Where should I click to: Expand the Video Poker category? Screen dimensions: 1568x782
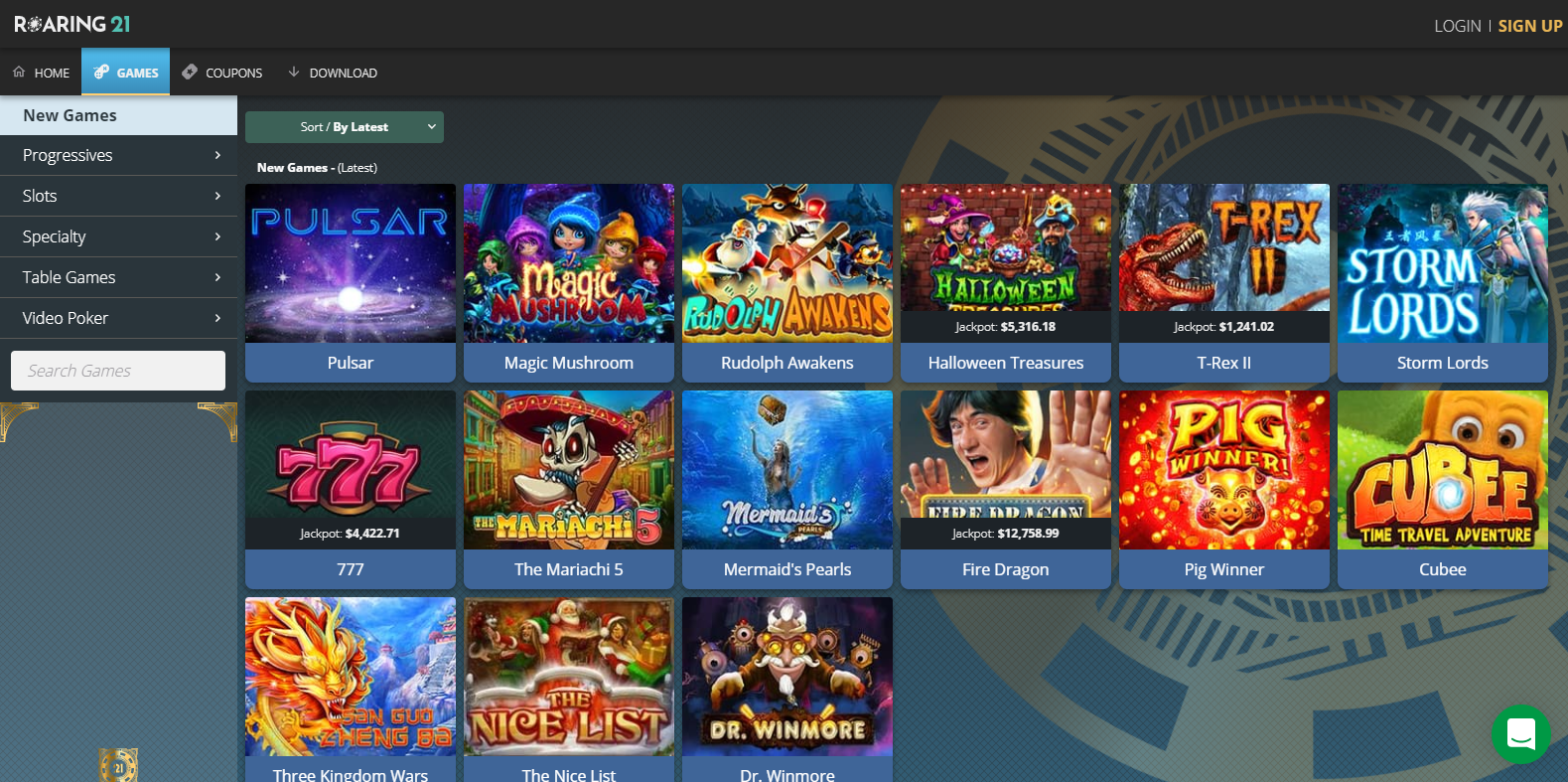coord(118,318)
